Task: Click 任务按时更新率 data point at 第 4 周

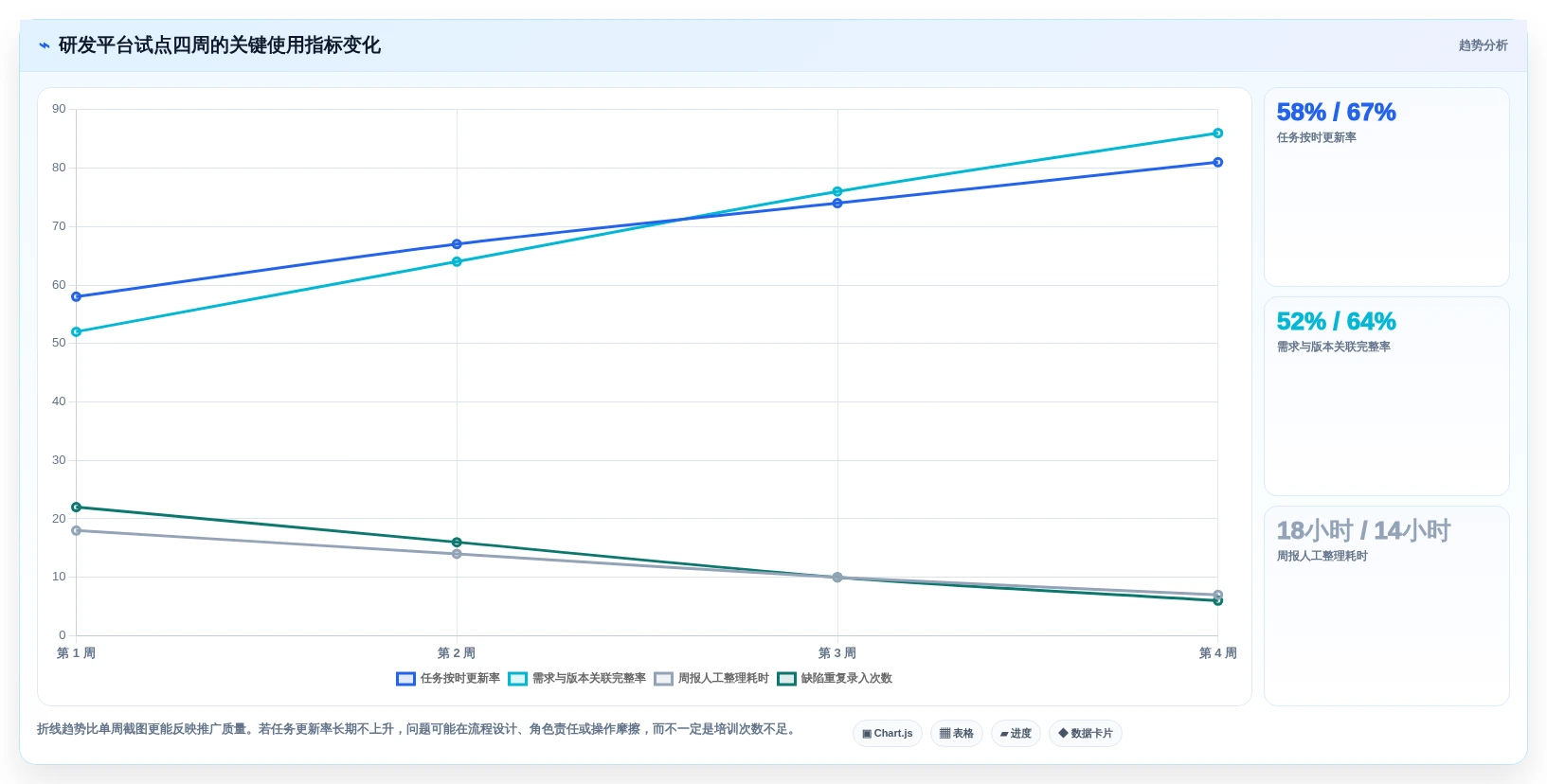Action: [1218, 163]
